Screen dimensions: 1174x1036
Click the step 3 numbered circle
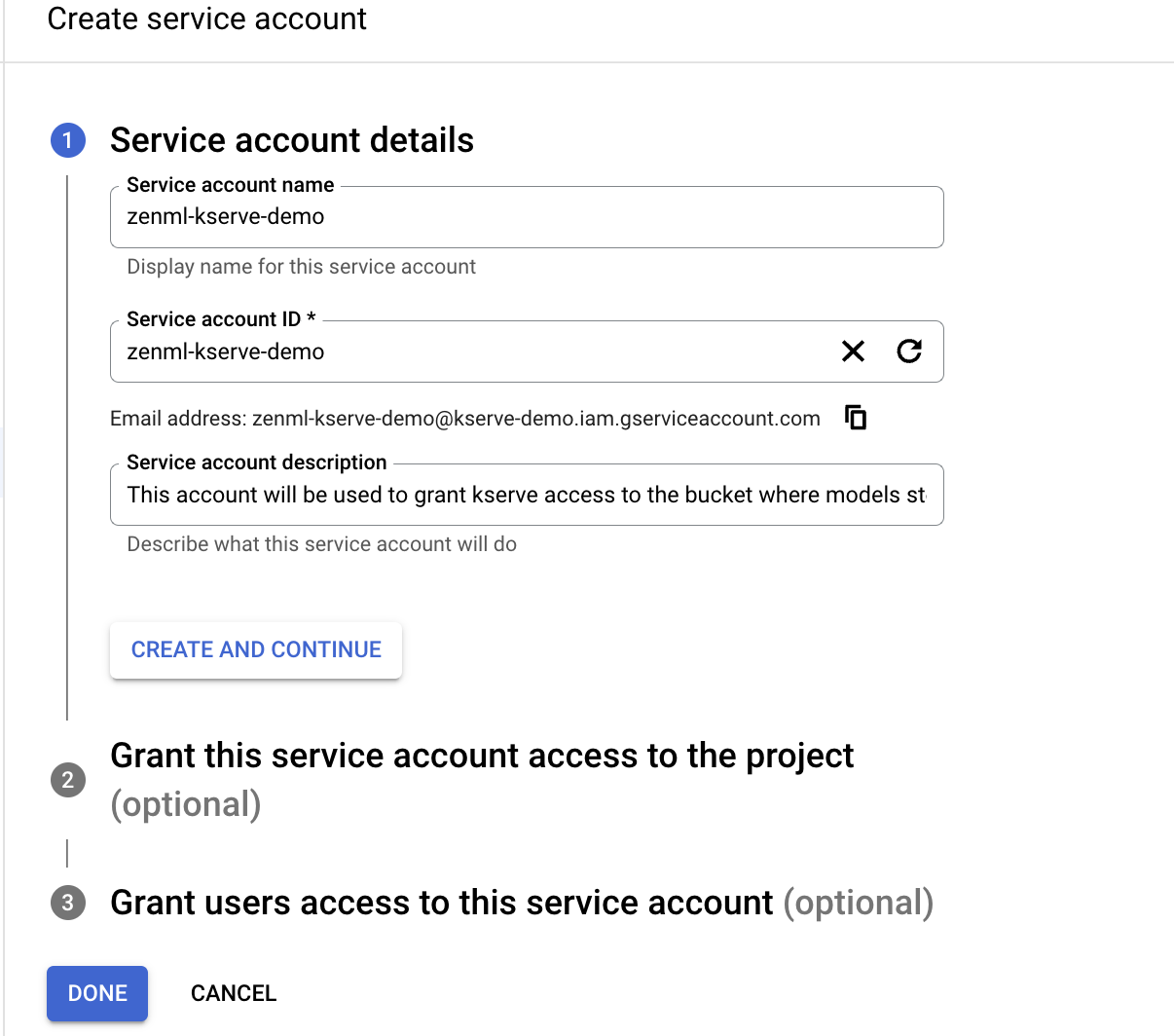pos(67,904)
